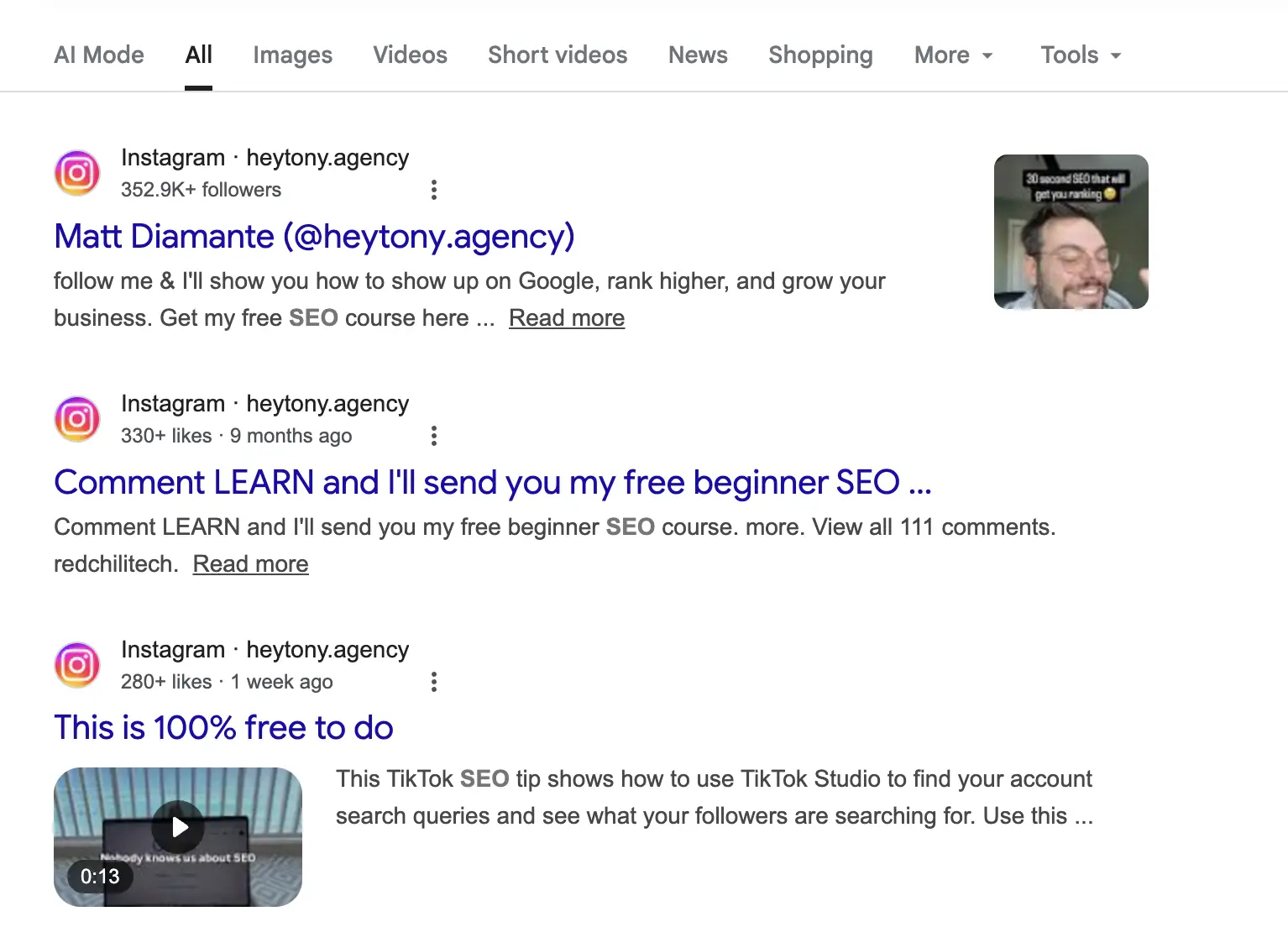Open the three-dot menu on the first result
The width and height of the screenshot is (1288, 927).
tap(434, 190)
